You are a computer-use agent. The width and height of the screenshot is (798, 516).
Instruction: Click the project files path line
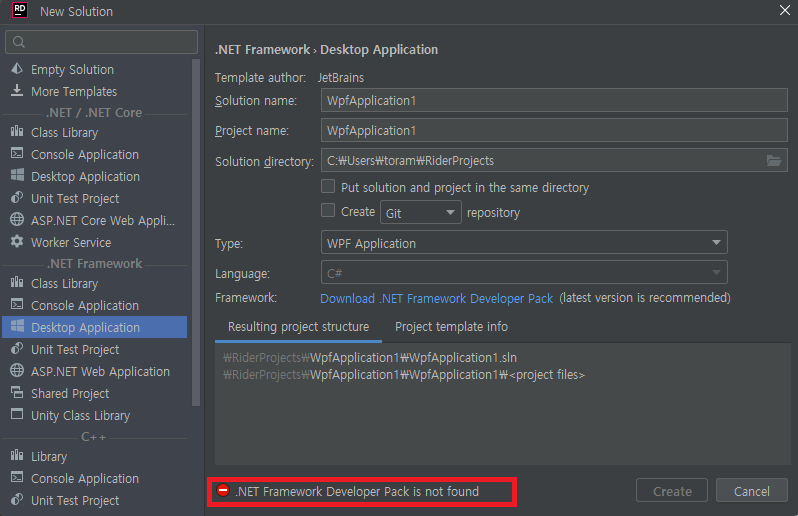[x=404, y=375]
